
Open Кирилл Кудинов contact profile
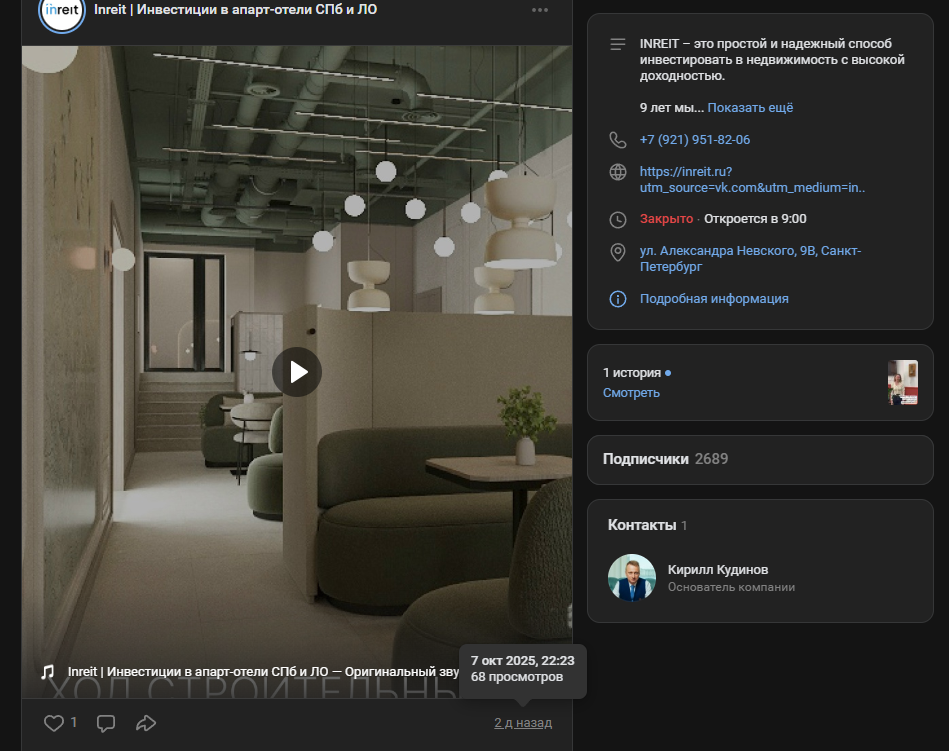click(x=717, y=570)
